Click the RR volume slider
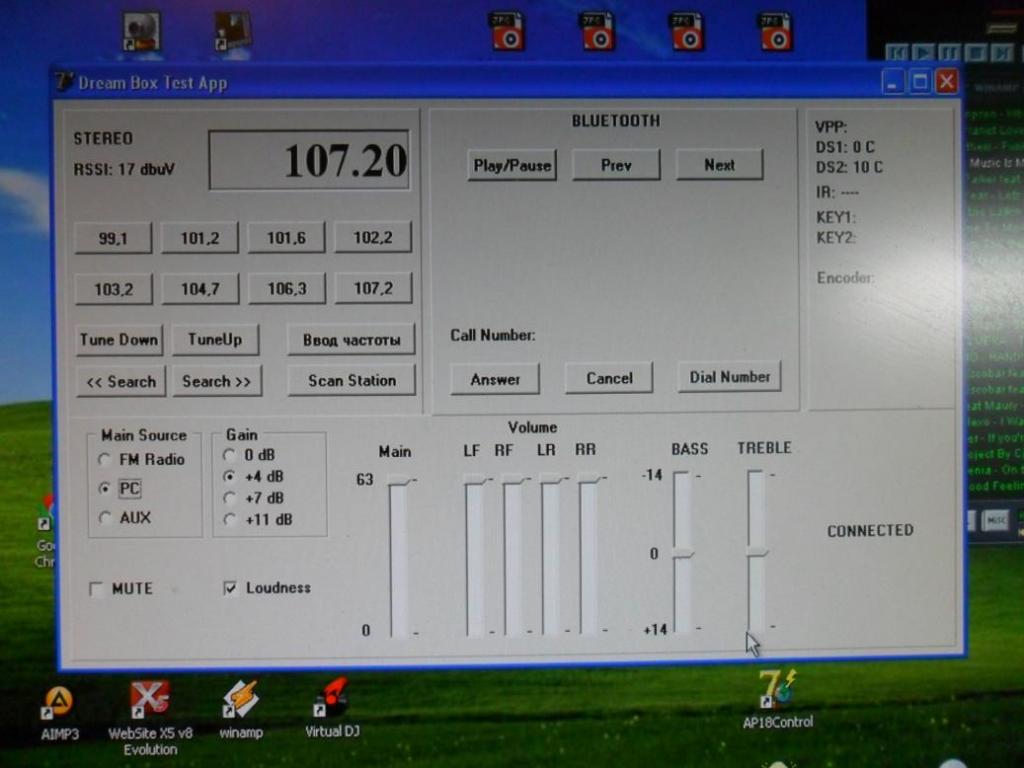The image size is (1024, 768). 588,555
